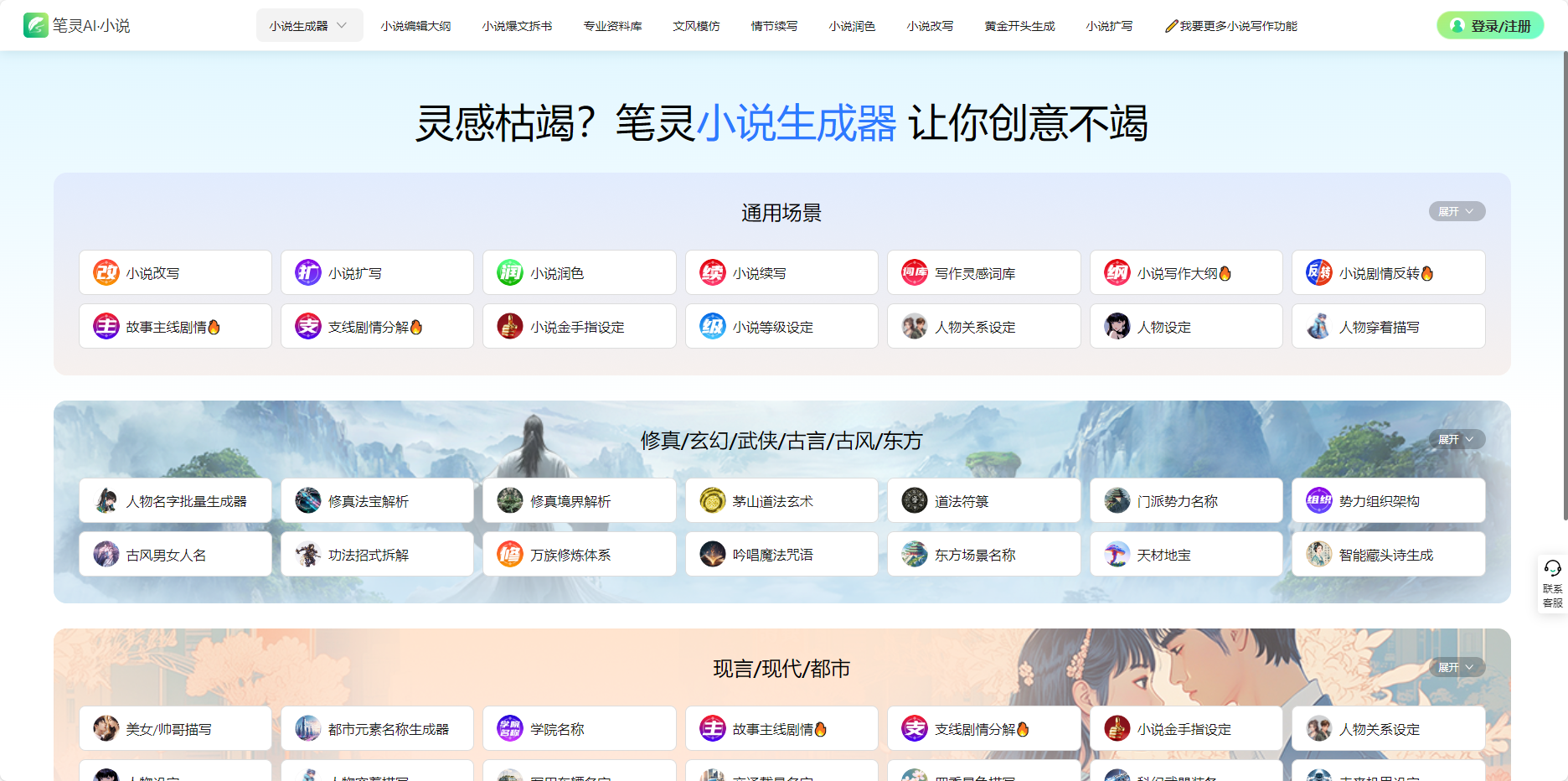Open the 小说生成器 dropdown menu
Image resolution: width=1568 pixels, height=781 pixels.
pos(309,25)
